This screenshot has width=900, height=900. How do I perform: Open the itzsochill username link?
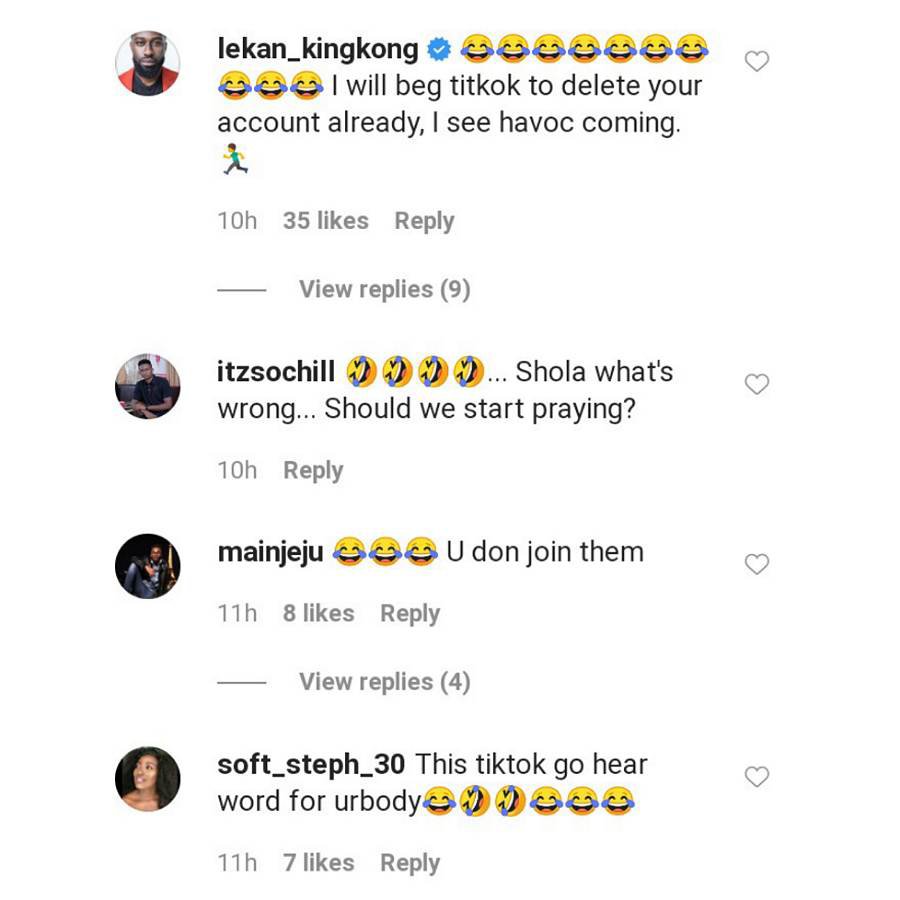[x=277, y=372]
